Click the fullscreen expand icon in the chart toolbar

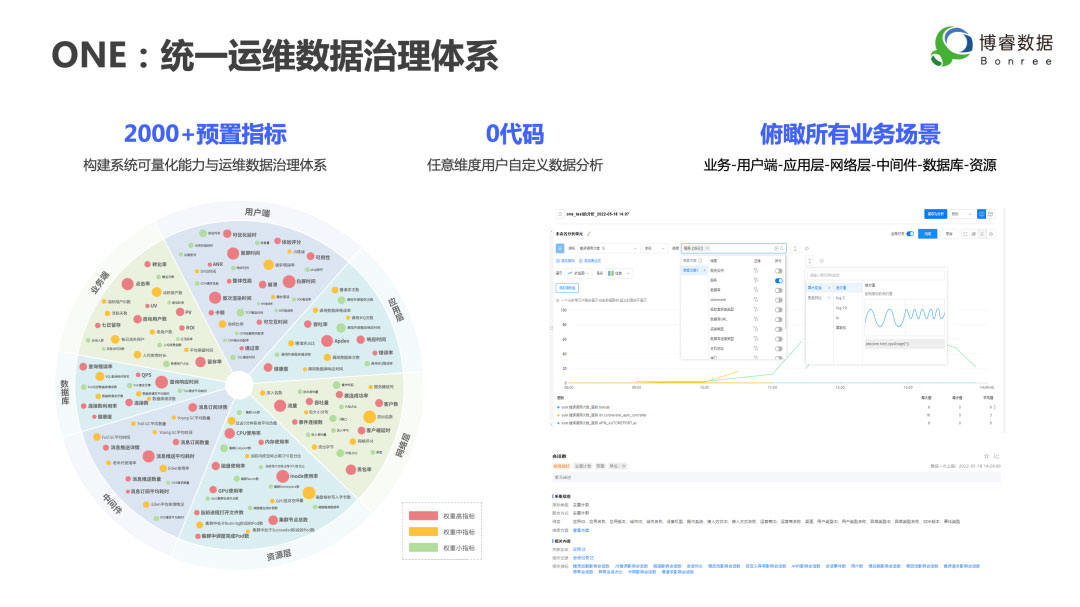(963, 234)
